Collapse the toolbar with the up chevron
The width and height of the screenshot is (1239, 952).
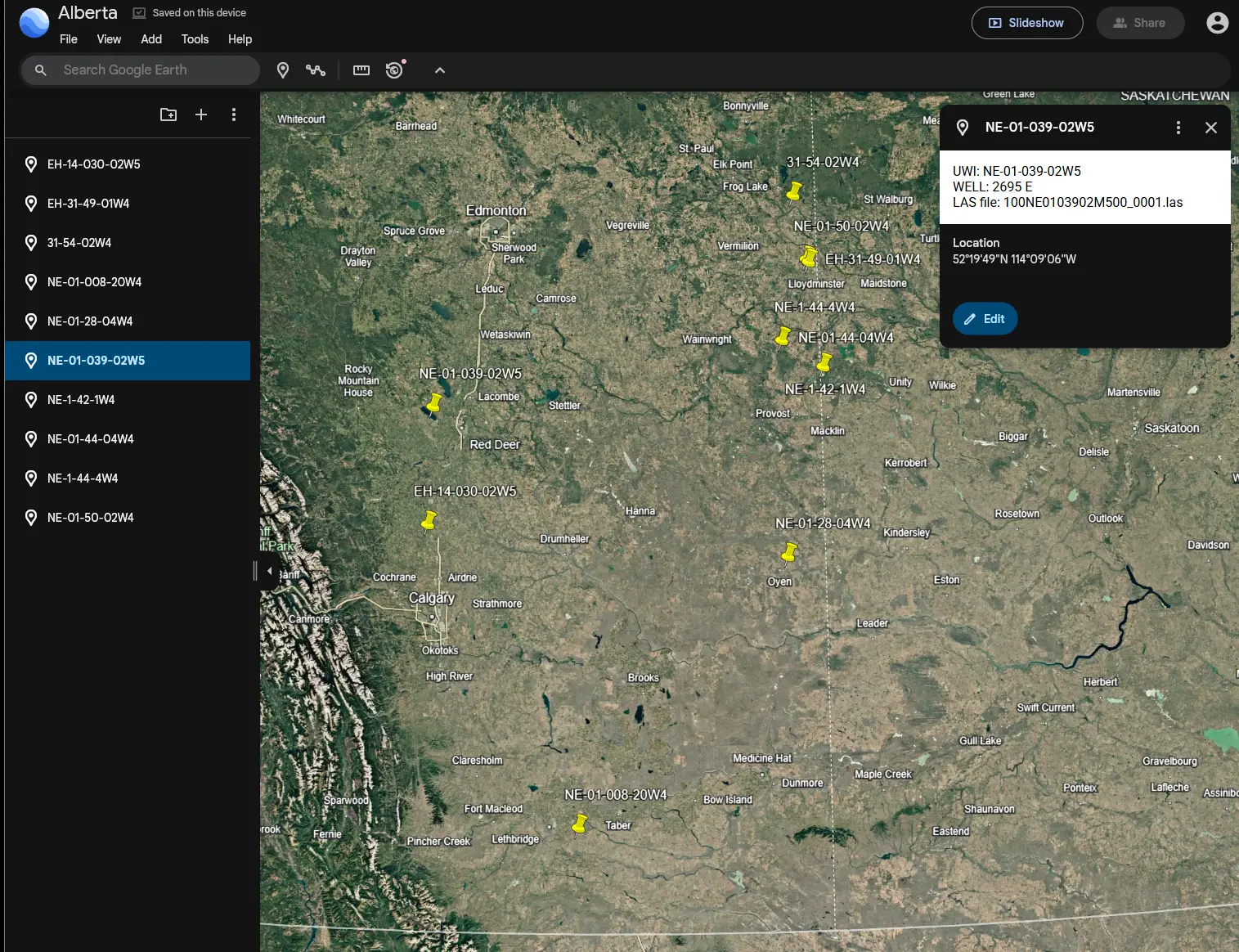tap(440, 70)
